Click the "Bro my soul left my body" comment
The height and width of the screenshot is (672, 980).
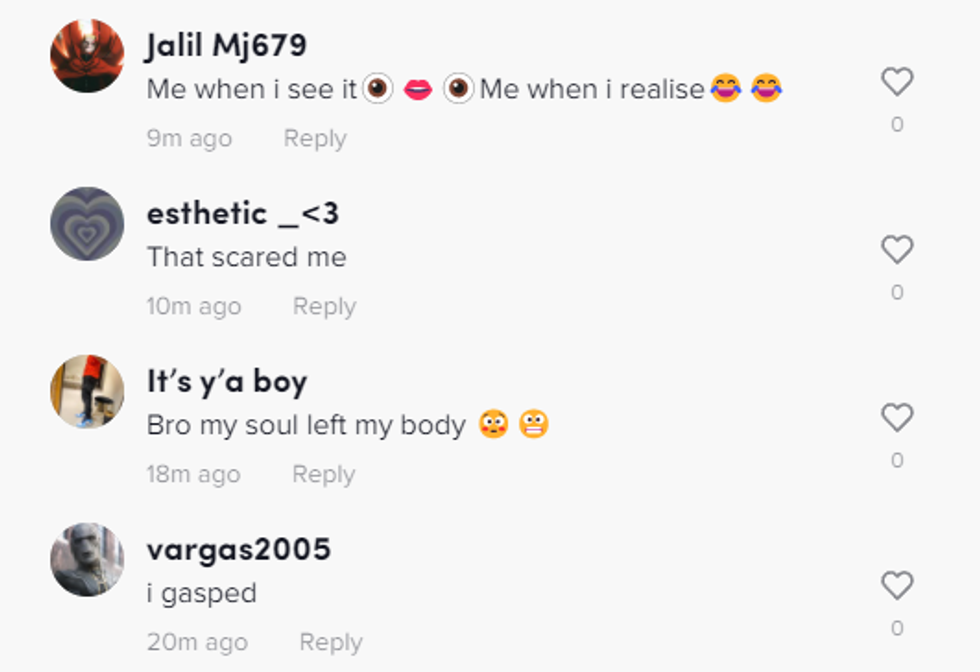point(306,425)
